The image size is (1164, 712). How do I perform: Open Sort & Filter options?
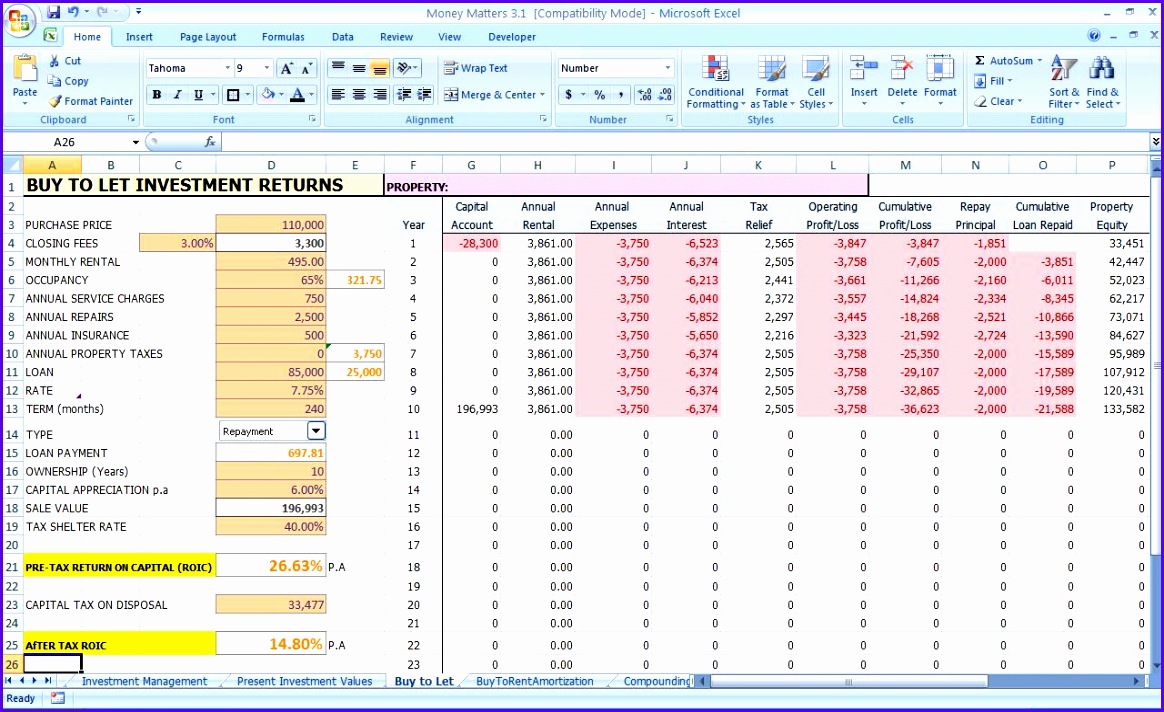click(x=1063, y=82)
